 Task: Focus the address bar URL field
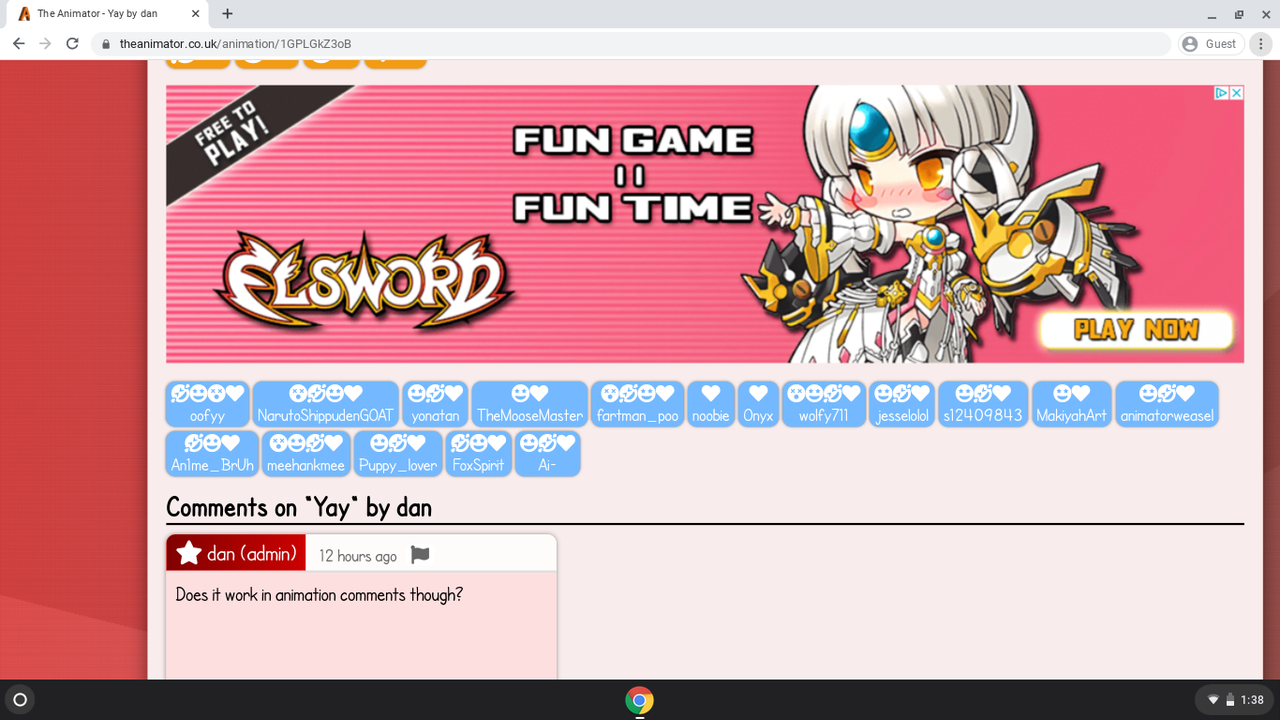631,44
